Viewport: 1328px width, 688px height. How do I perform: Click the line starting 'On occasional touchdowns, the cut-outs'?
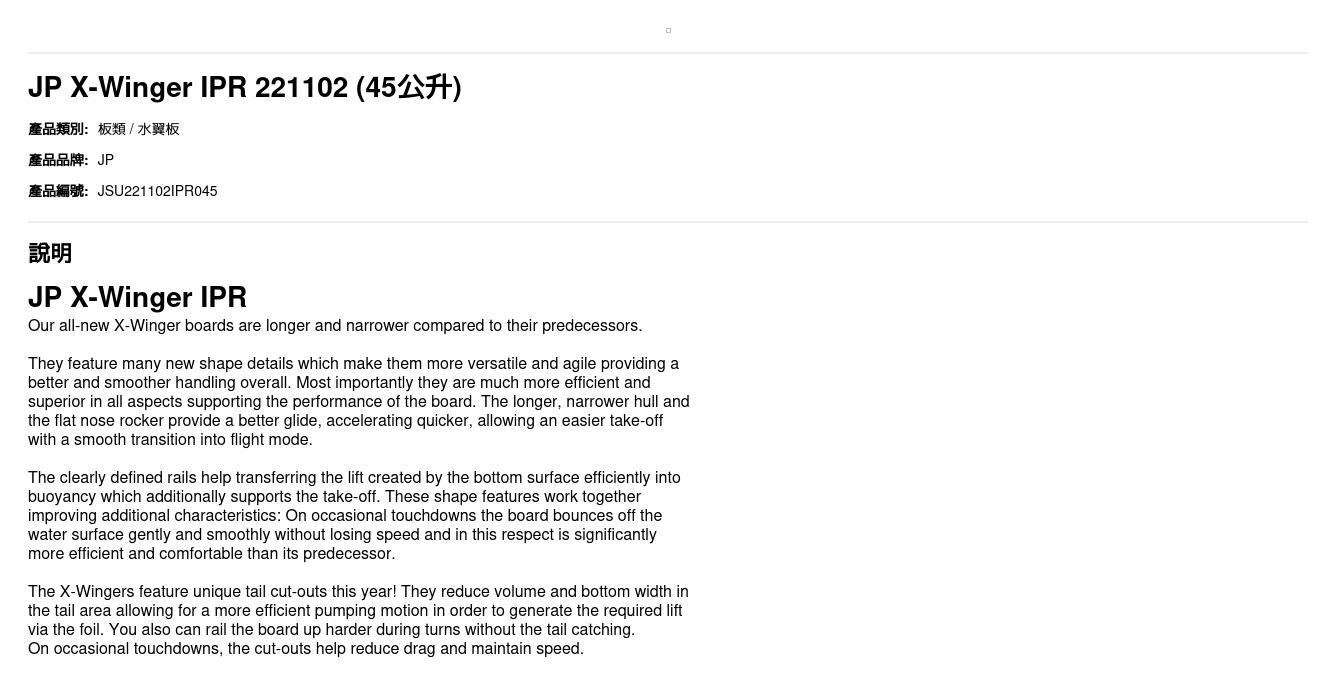pyautogui.click(x=306, y=649)
